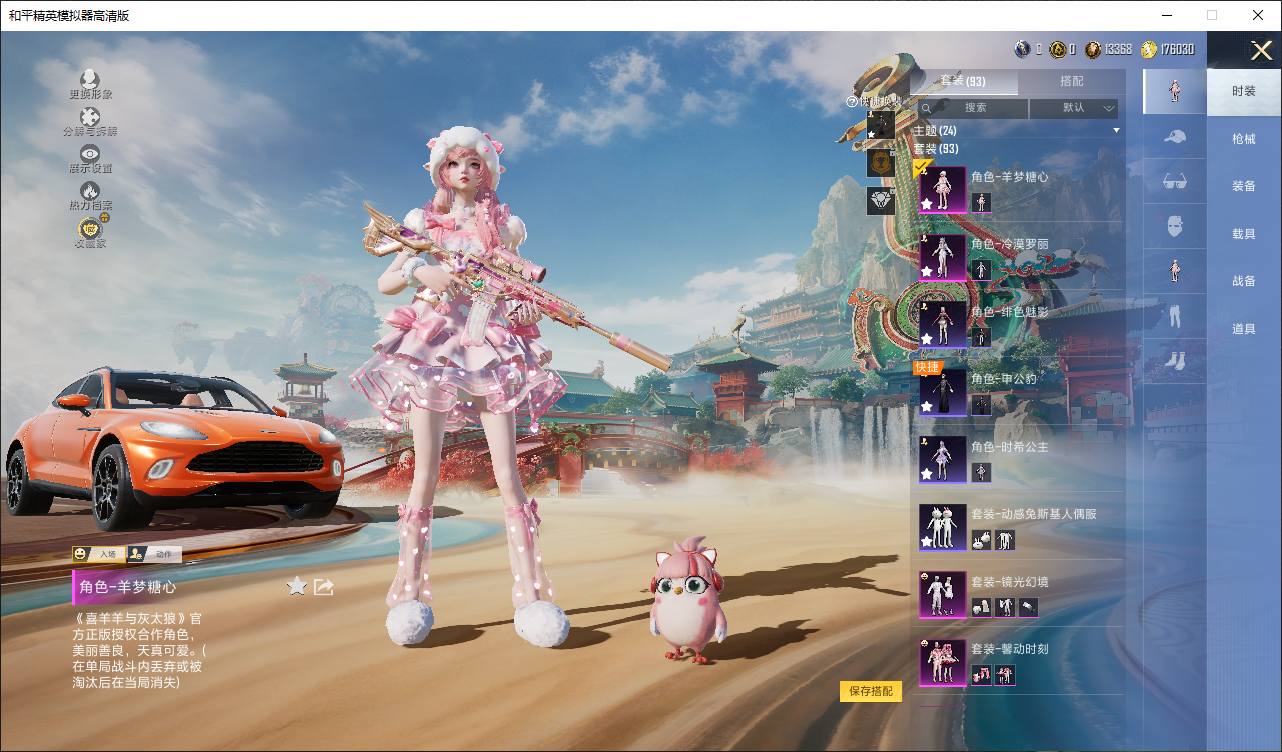Viewport: 1282px width, 752px height.
Task: Click the component icon under 角色-绯色魅影
Action: click(x=981, y=337)
